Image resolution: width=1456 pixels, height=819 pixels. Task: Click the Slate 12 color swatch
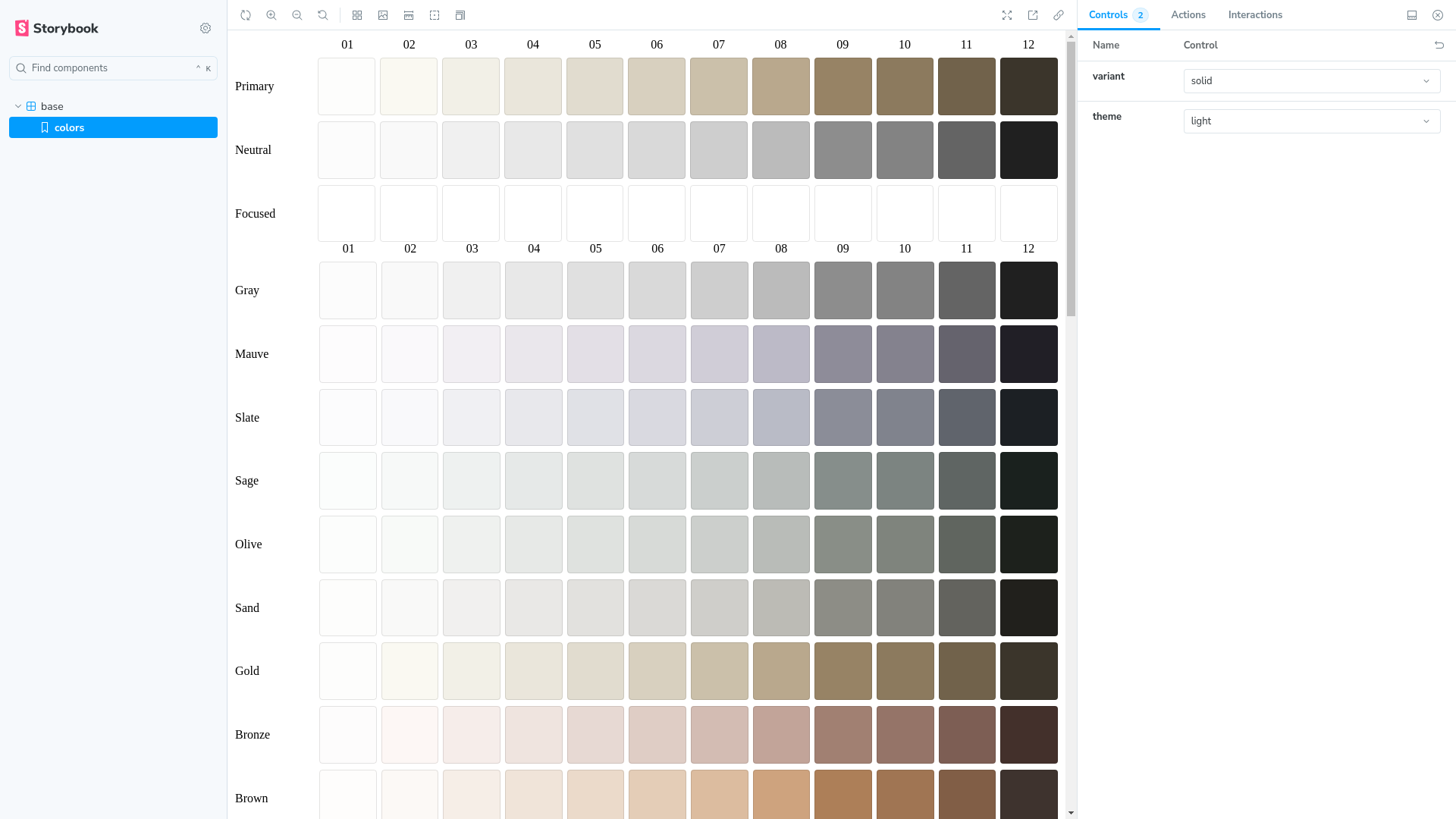[1029, 418]
